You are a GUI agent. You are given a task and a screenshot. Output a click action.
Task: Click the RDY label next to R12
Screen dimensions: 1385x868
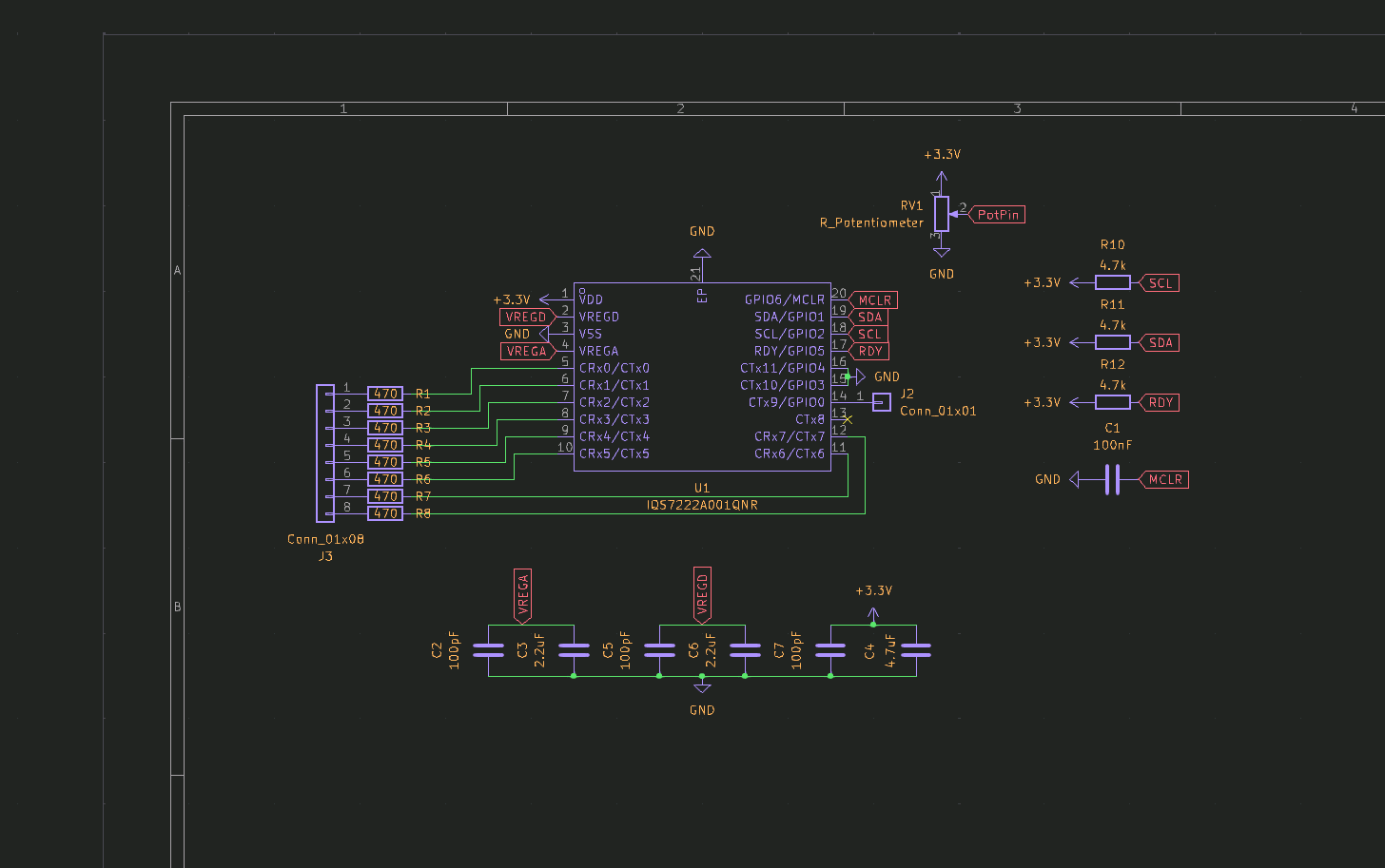coord(1160,402)
